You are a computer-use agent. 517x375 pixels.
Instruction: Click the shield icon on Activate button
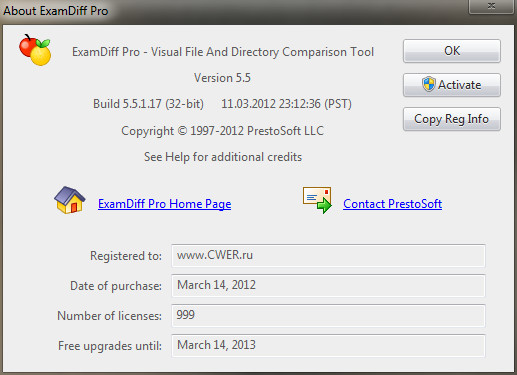click(x=428, y=84)
